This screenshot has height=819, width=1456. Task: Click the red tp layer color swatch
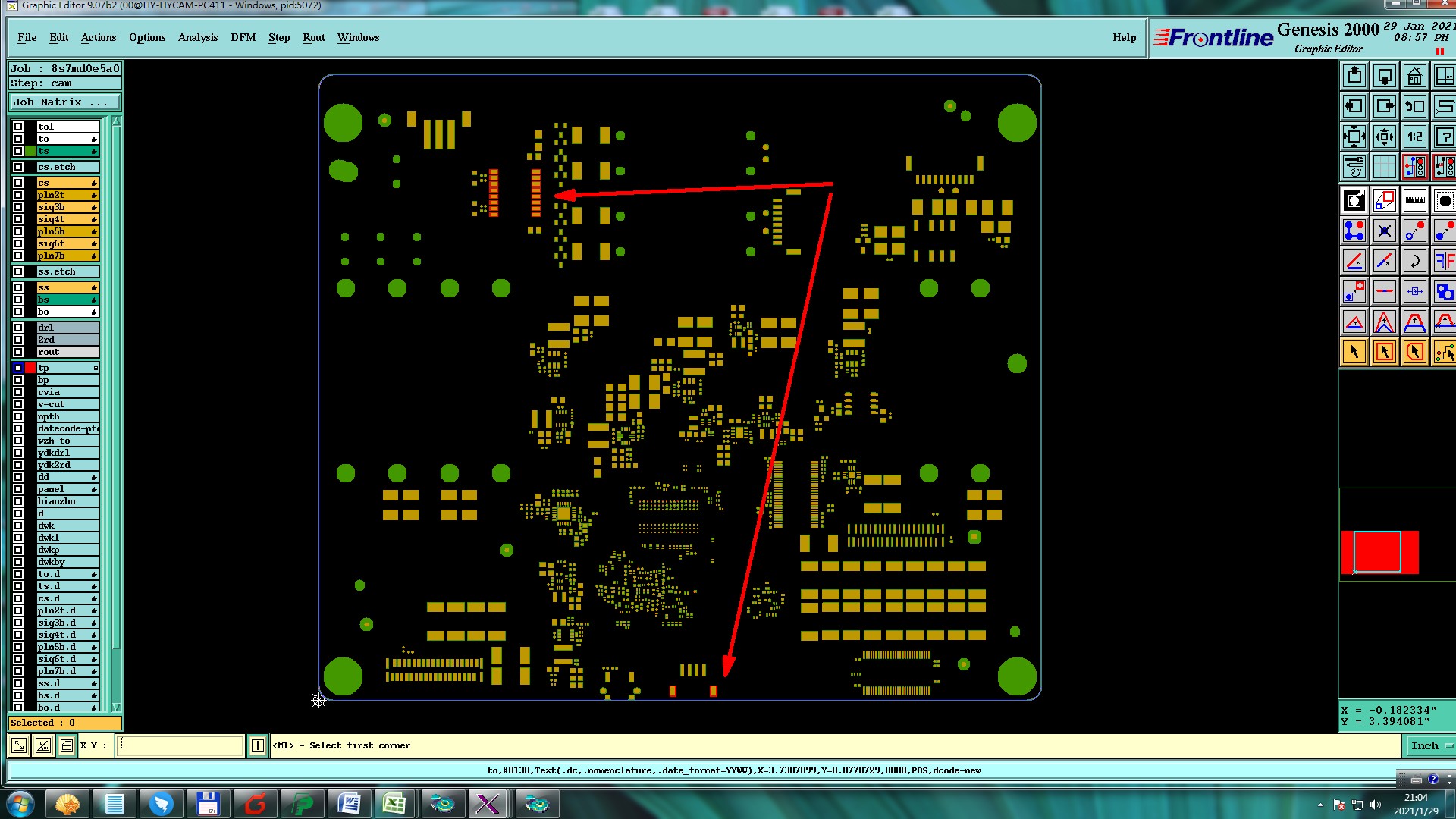point(30,368)
